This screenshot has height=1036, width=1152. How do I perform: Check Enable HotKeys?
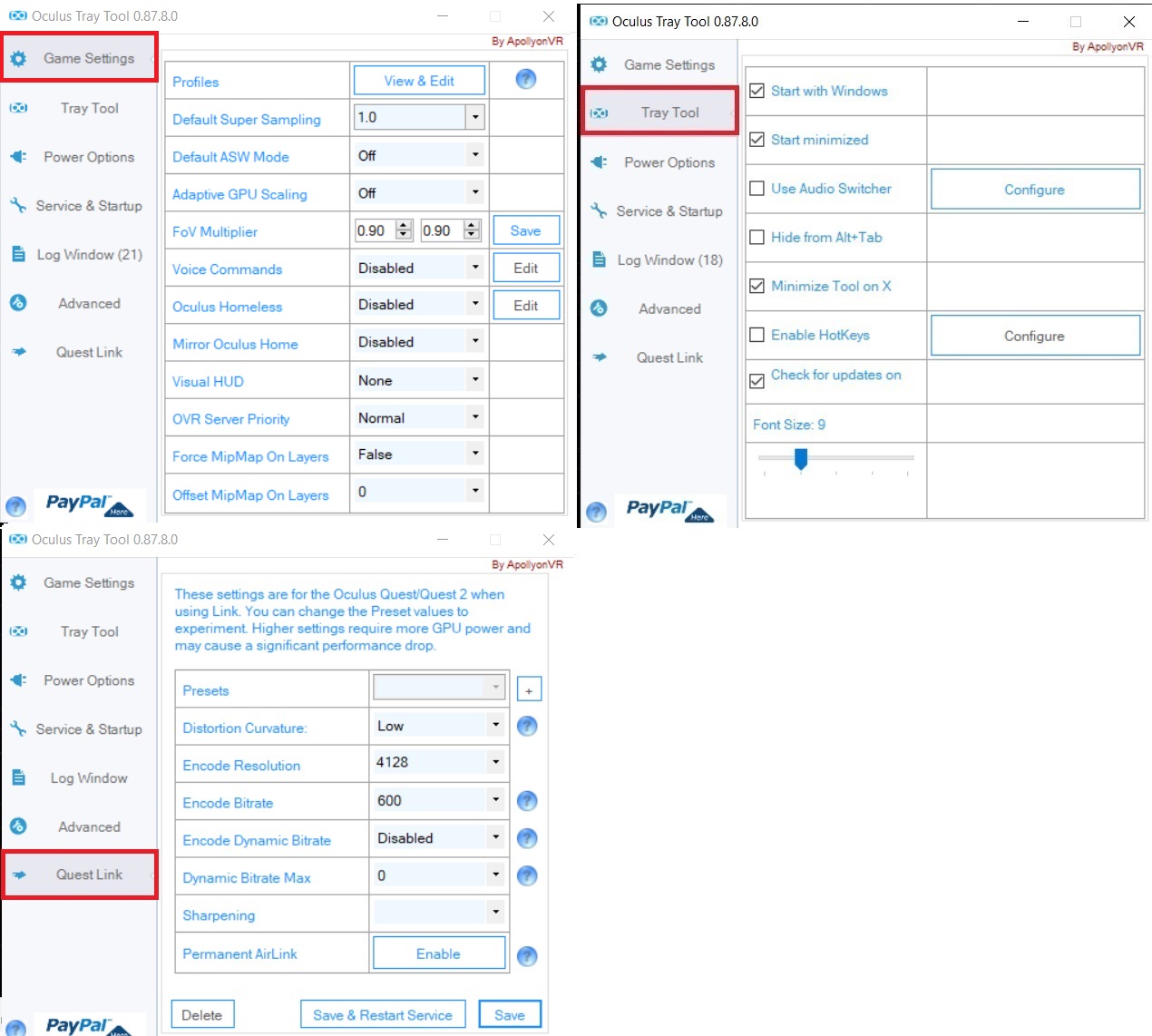(757, 335)
